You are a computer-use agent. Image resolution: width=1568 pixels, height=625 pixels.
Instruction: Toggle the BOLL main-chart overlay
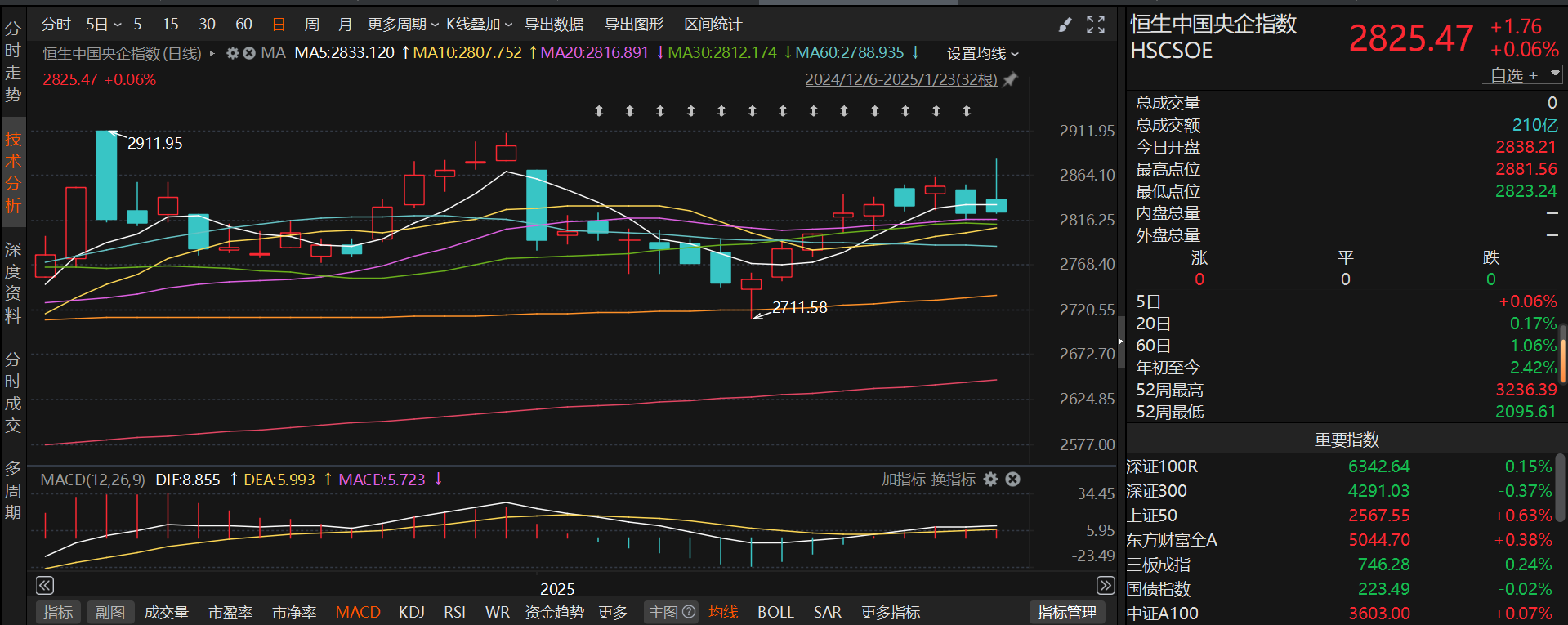tap(775, 612)
